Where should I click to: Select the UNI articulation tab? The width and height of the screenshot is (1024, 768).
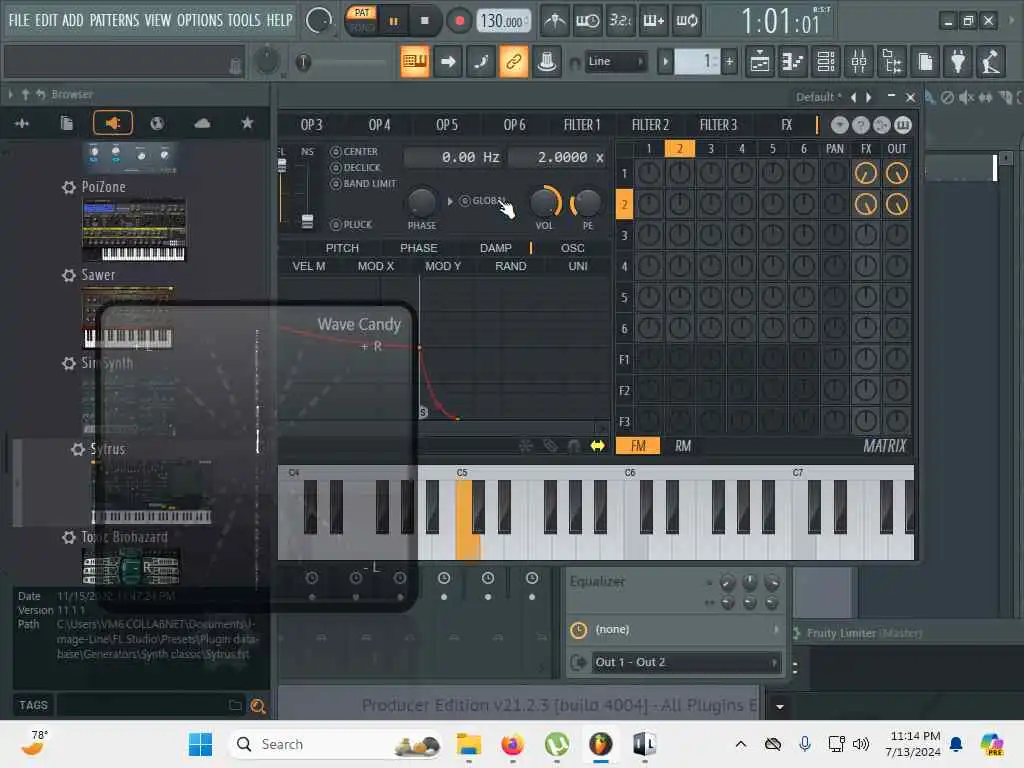pos(578,266)
